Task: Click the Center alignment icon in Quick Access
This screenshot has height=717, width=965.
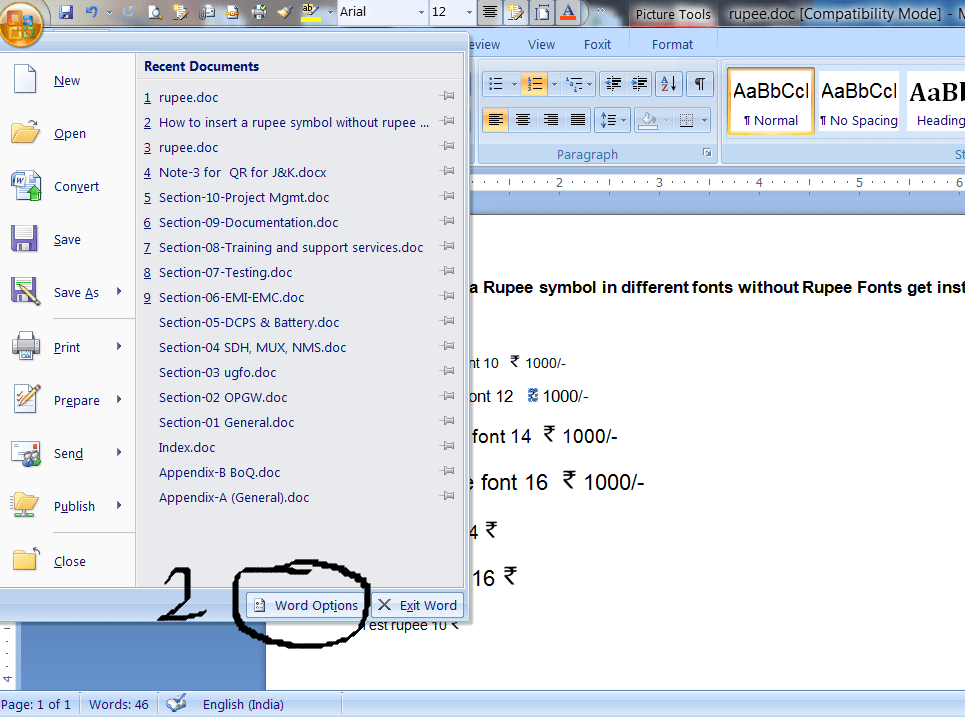Action: 490,12
